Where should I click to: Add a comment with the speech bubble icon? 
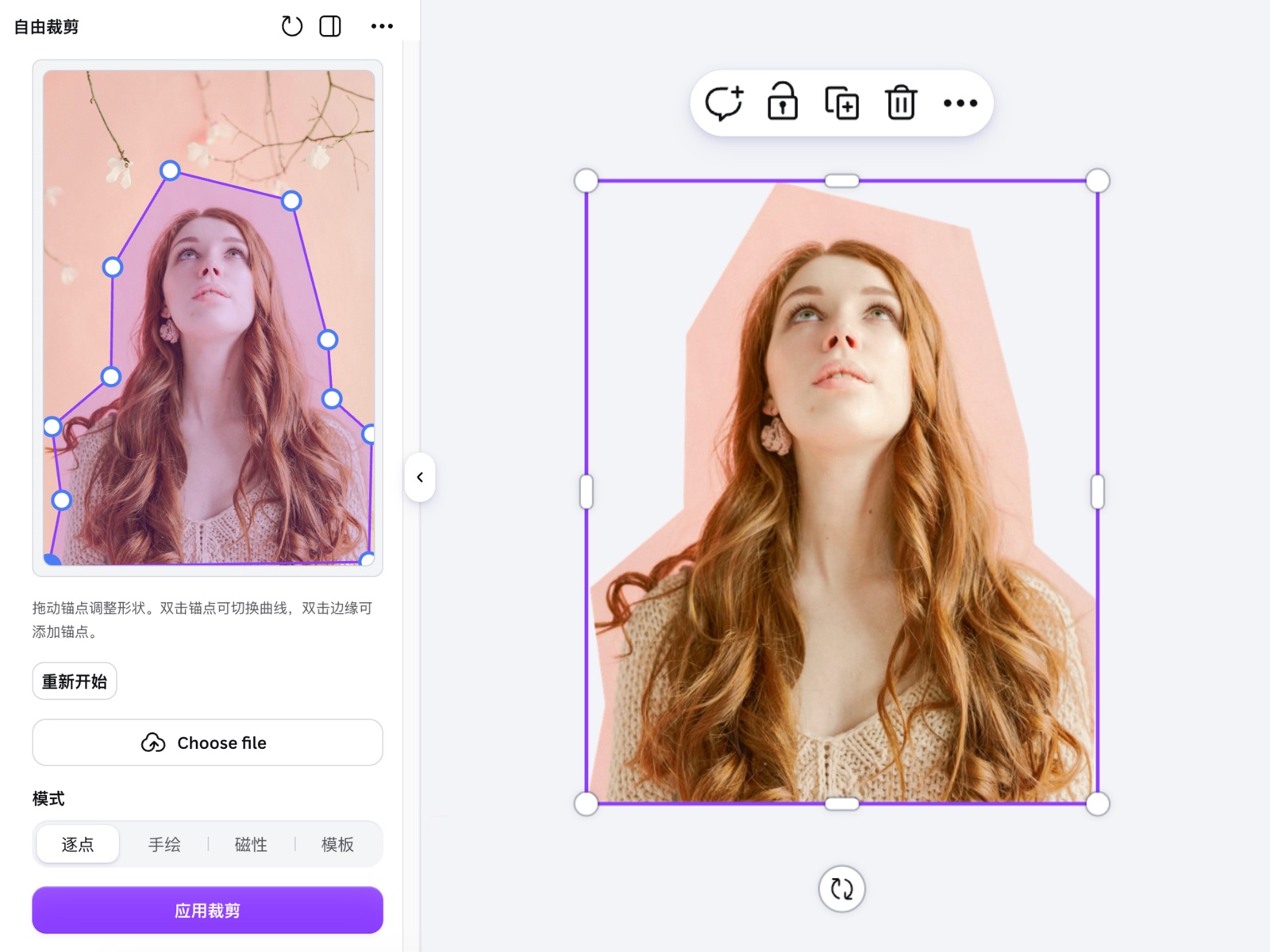724,102
